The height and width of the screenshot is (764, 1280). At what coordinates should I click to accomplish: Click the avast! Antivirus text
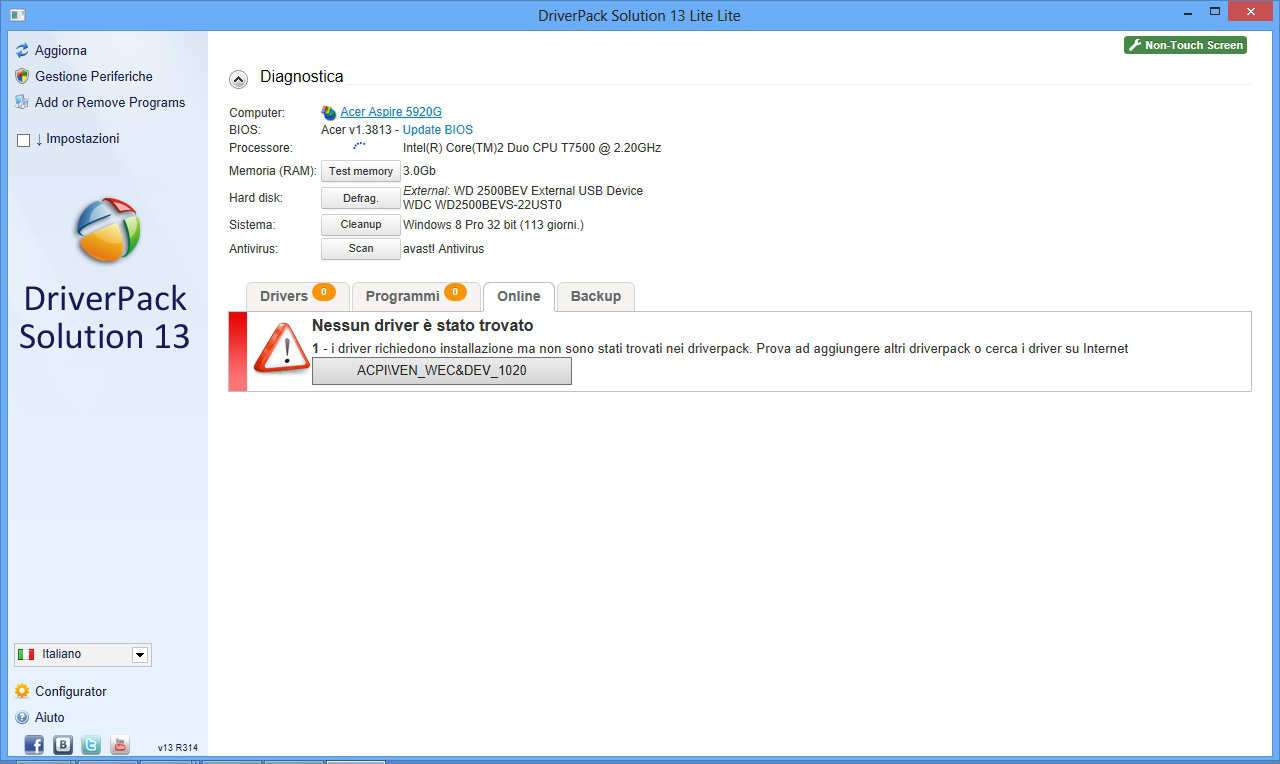(443, 249)
